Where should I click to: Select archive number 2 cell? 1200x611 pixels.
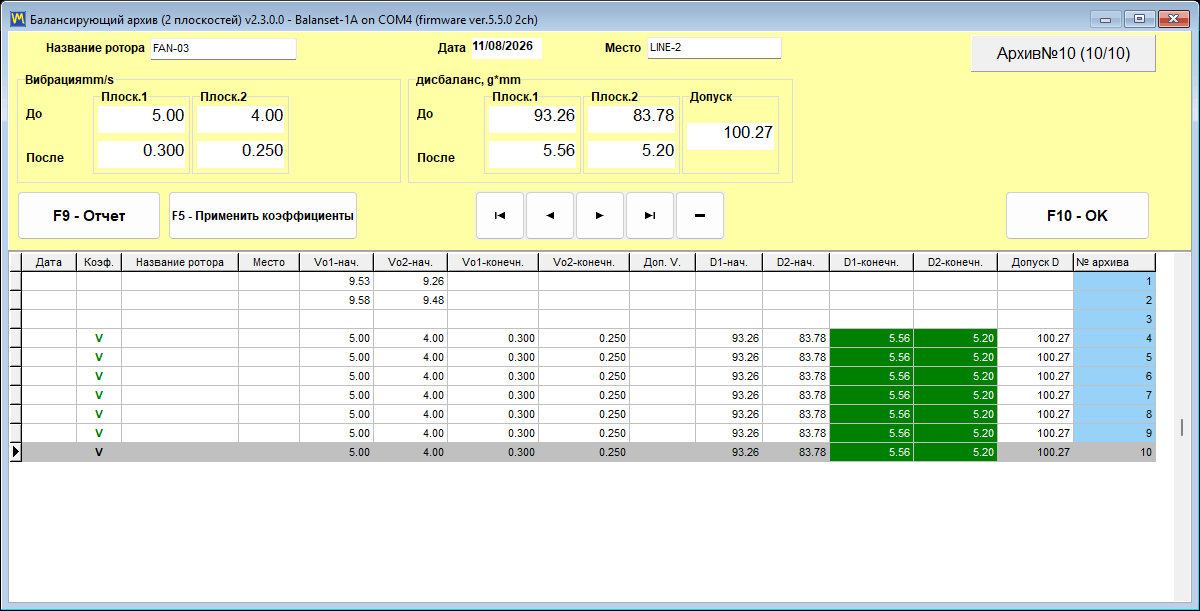[1114, 300]
